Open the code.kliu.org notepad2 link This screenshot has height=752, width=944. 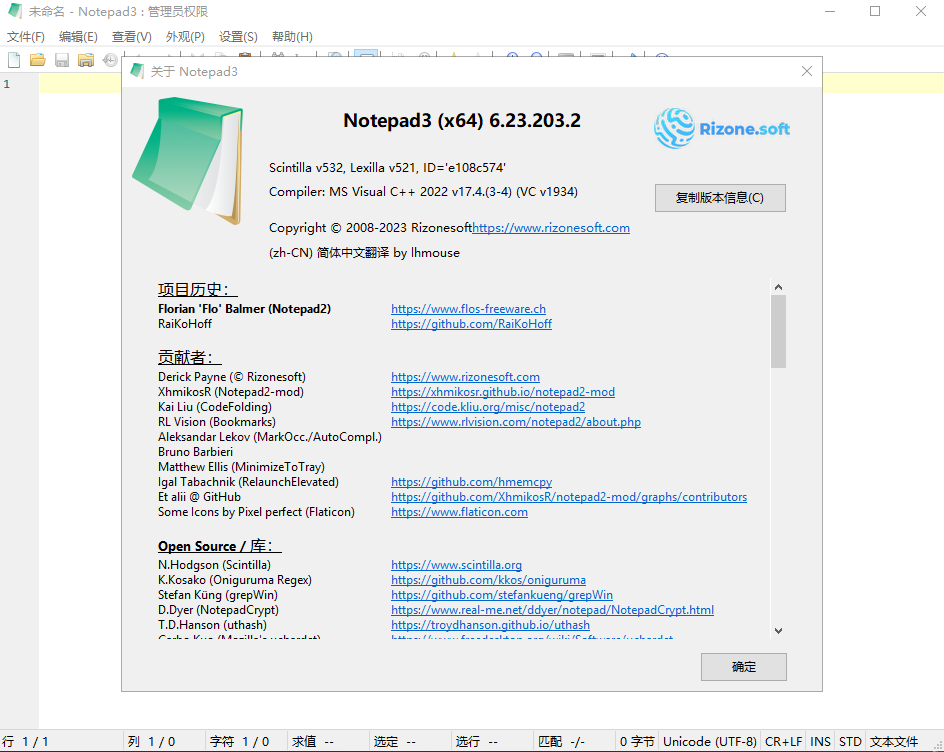click(x=488, y=407)
